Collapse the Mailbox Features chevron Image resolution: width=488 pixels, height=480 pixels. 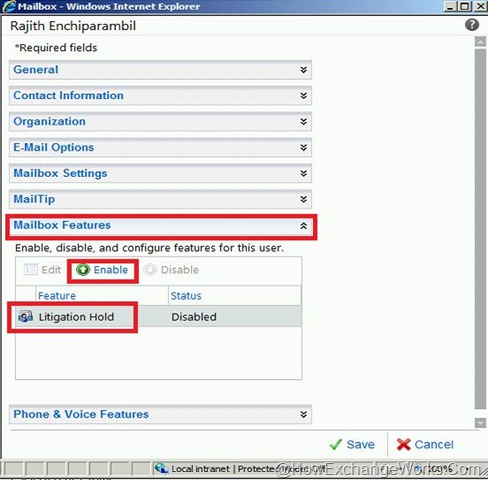[x=303, y=226]
